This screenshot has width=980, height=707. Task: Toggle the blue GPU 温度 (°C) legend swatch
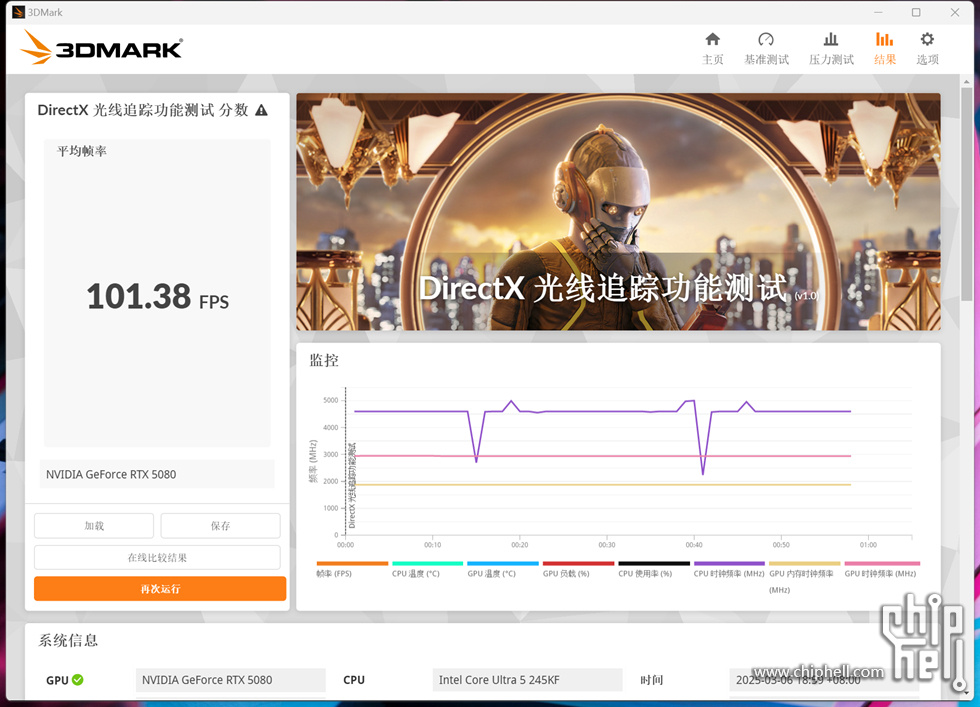(x=503, y=563)
